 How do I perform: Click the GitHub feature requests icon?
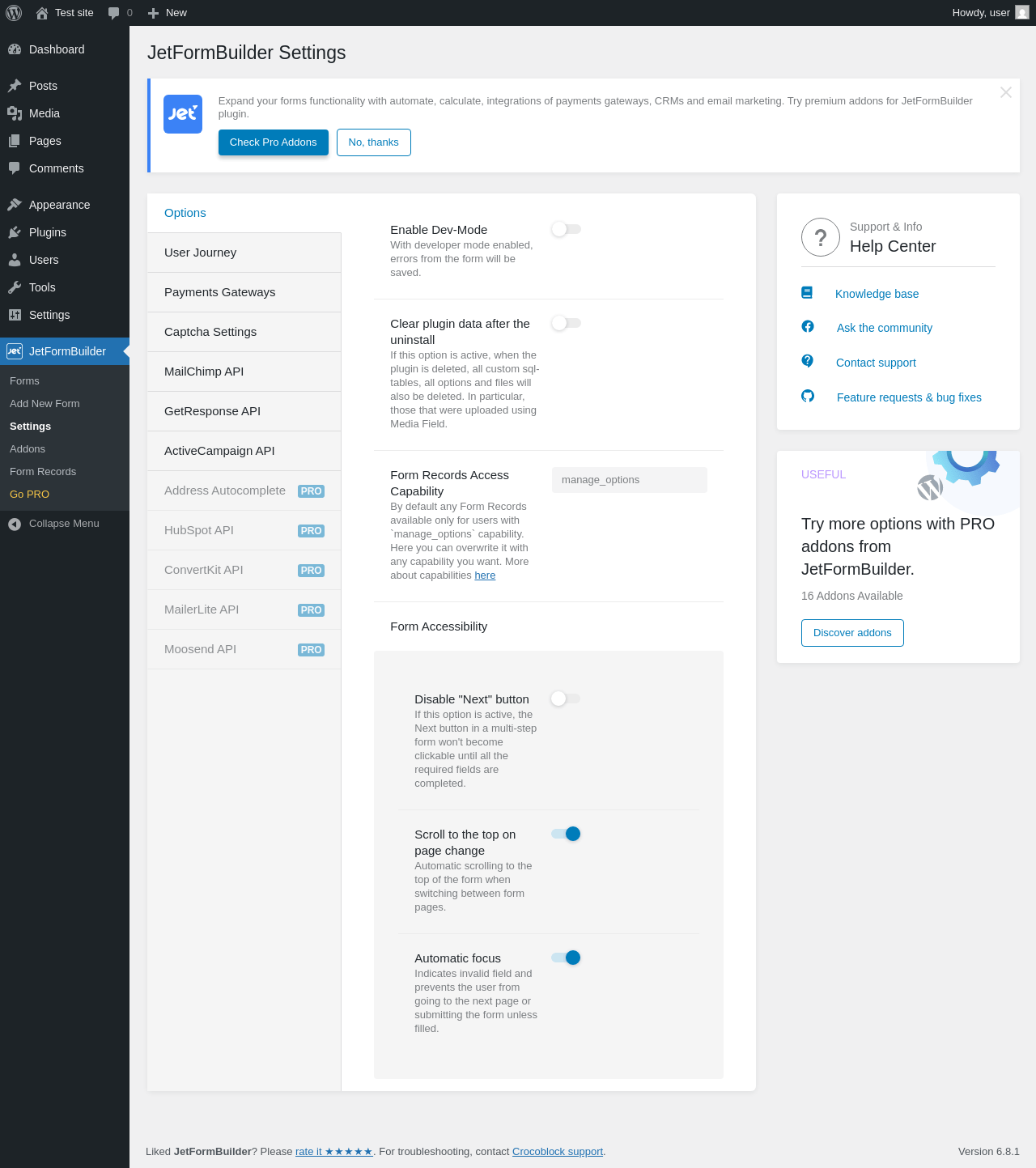coord(808,396)
